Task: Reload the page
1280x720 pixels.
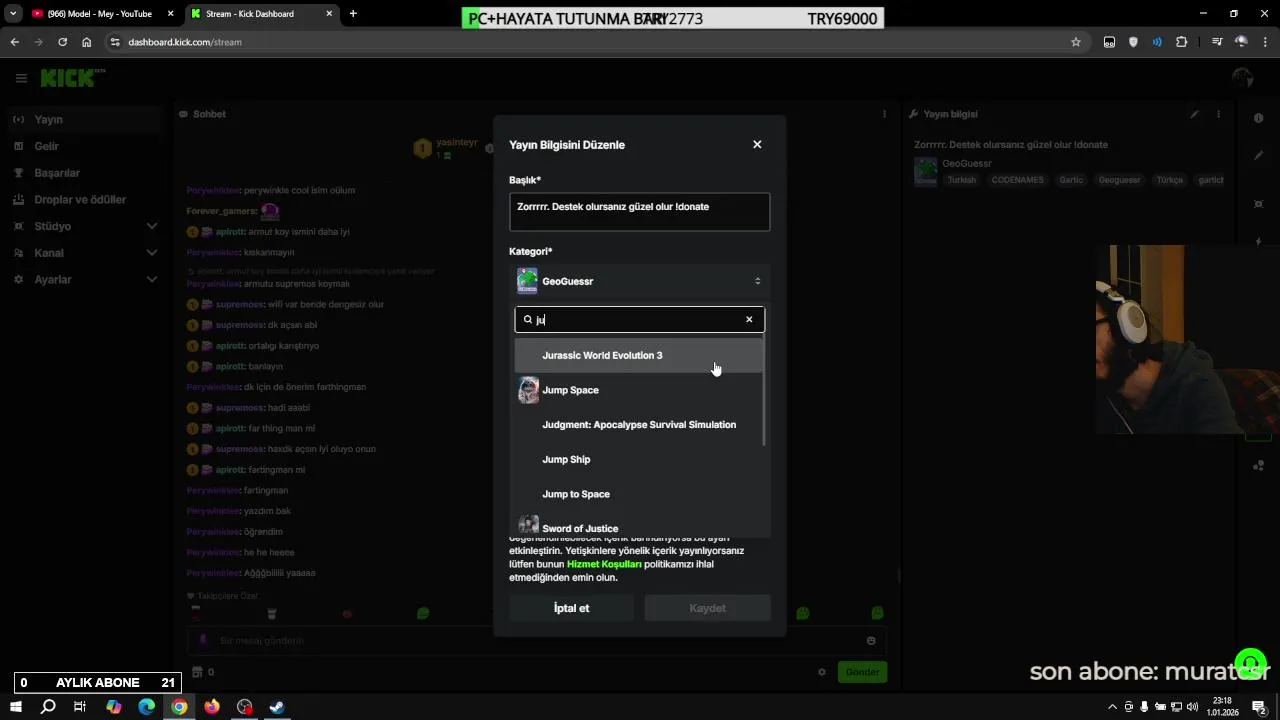Action: tap(62, 42)
